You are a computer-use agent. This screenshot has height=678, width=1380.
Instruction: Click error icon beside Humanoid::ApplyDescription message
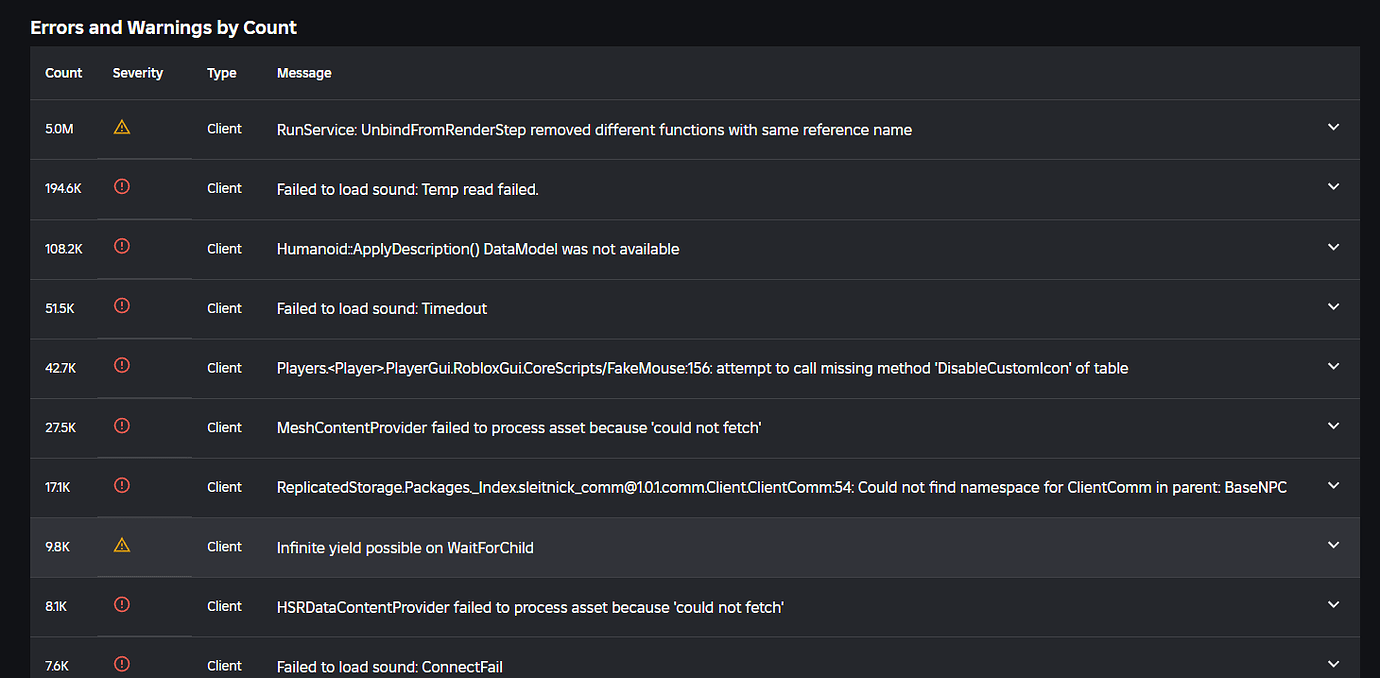click(121, 246)
